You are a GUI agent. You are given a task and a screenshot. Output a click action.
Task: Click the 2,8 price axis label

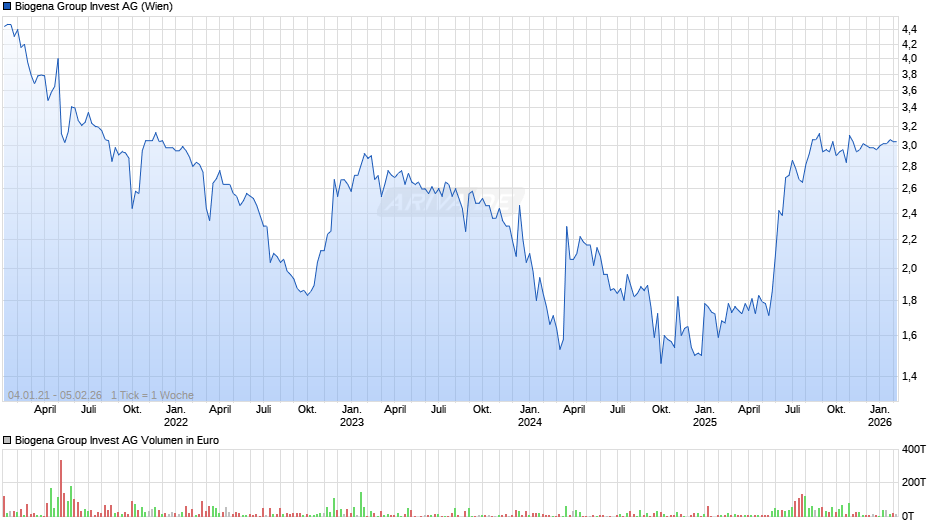909,166
